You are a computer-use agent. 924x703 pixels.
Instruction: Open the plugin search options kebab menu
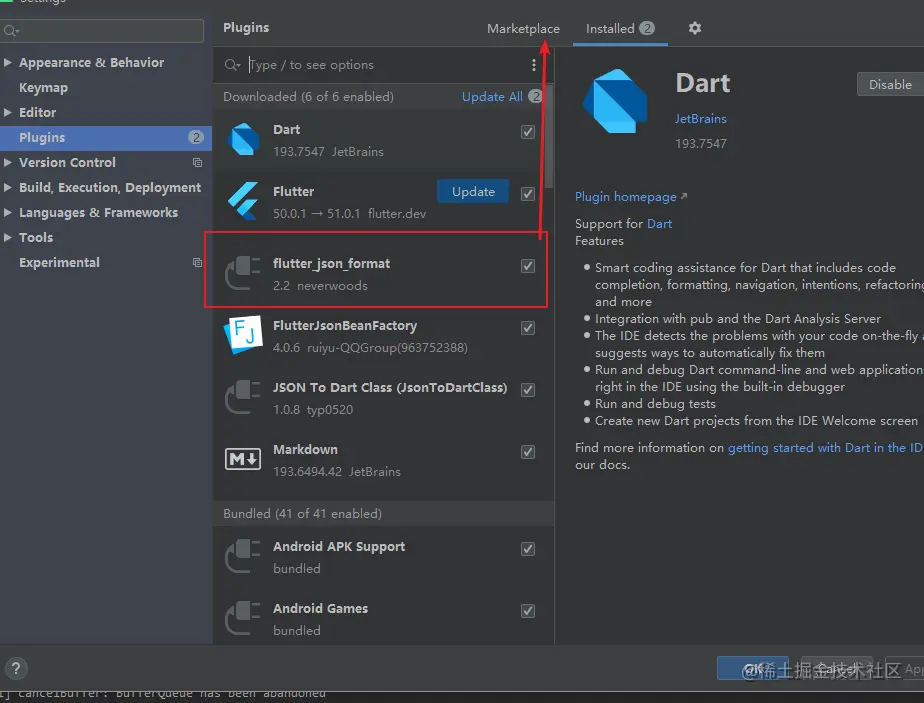pyautogui.click(x=534, y=65)
